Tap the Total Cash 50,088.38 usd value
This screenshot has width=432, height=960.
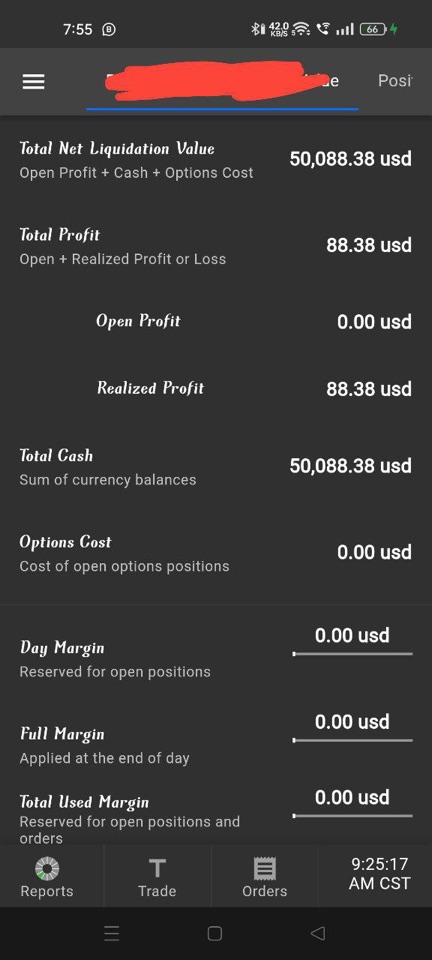tap(351, 466)
